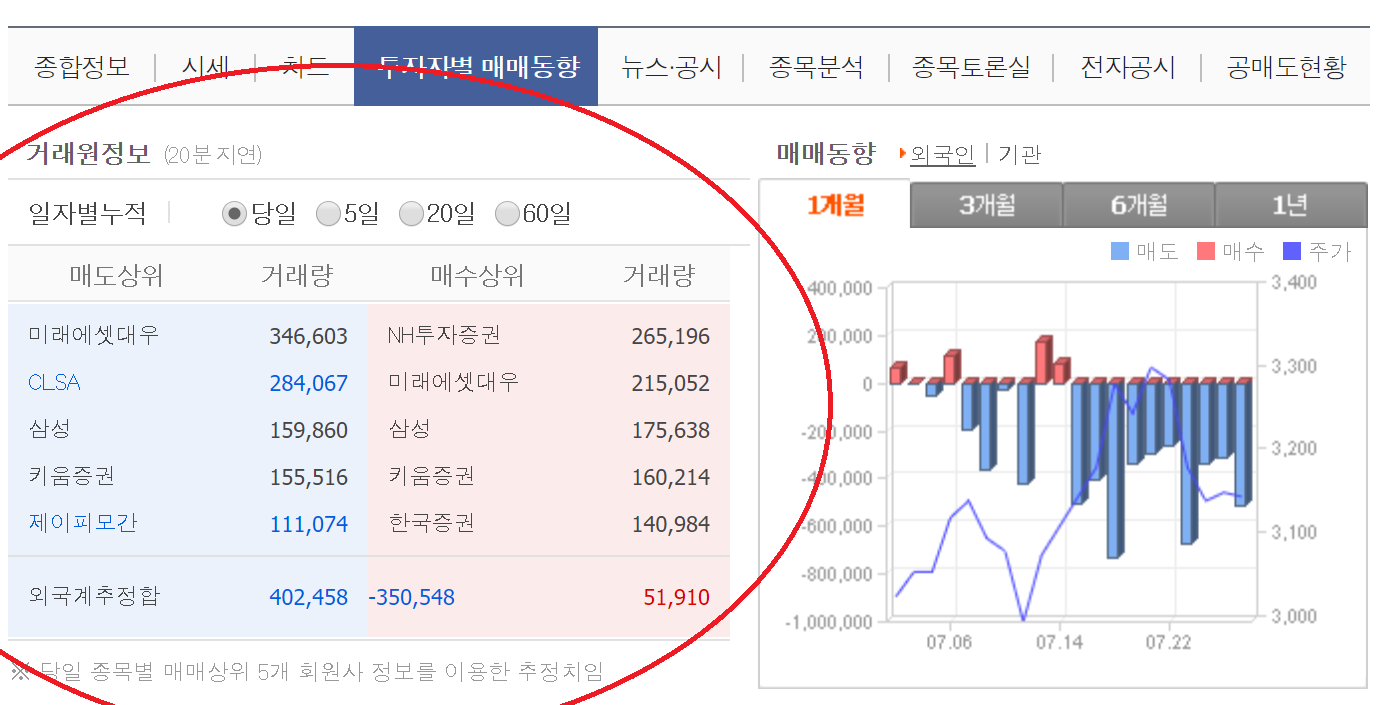Click the 402,458 foreign sell total

[x=309, y=598]
